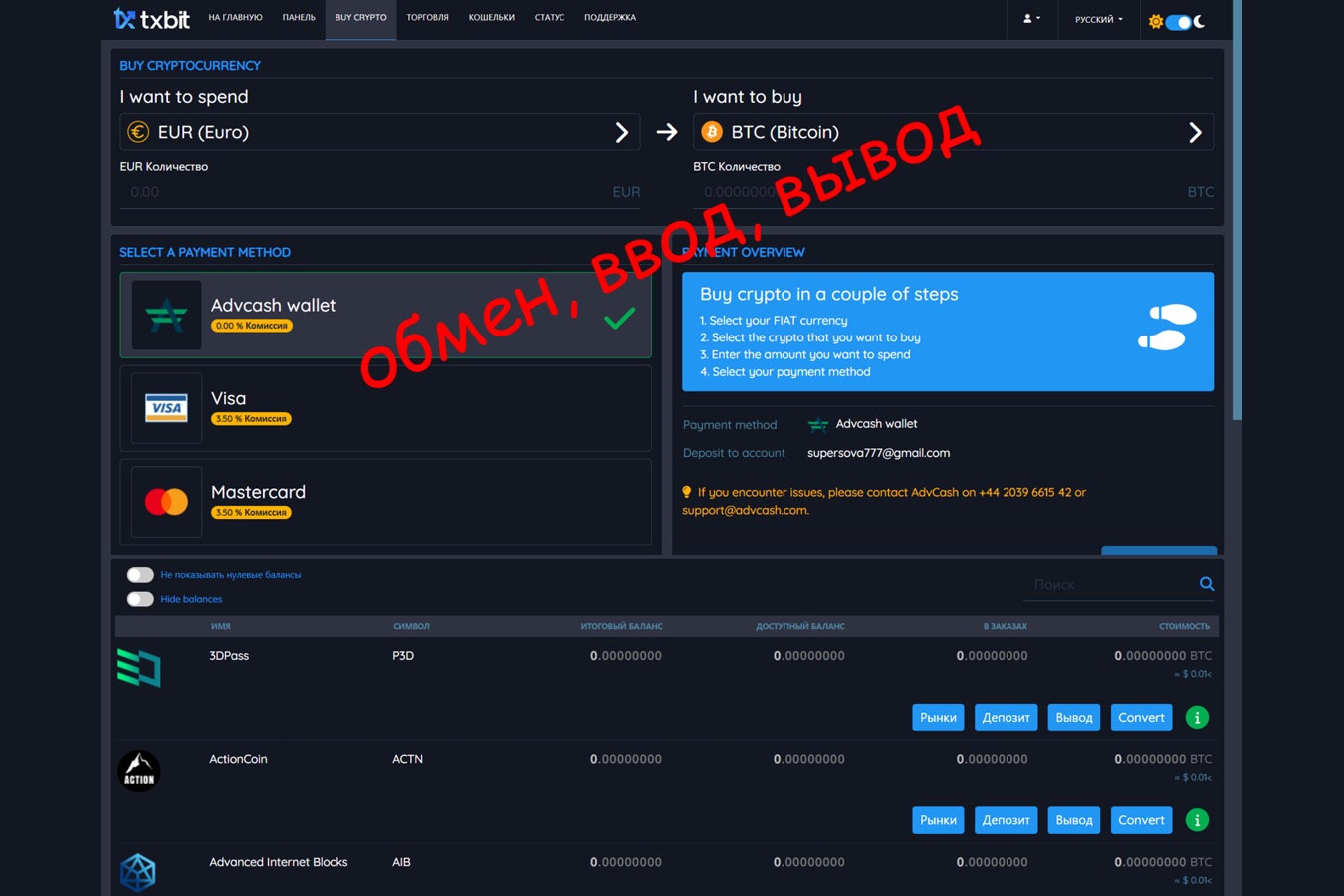Viewport: 1344px width, 896px height.
Task: Click Рынки button for 3DPass
Action: [938, 718]
